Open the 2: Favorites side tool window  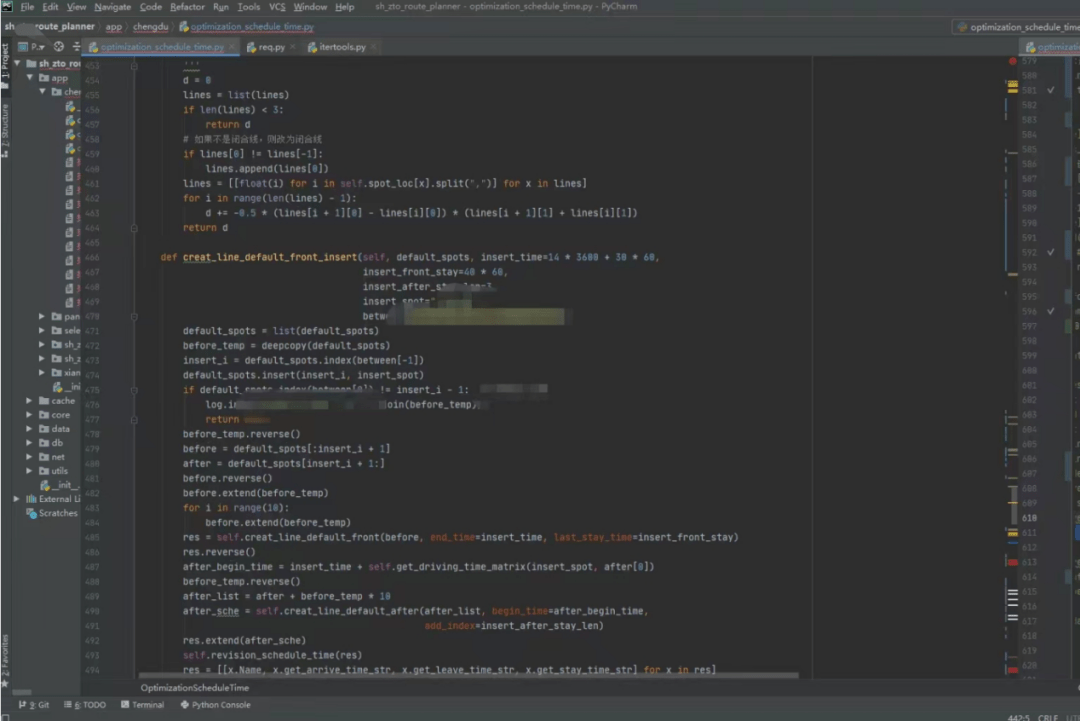5,660
